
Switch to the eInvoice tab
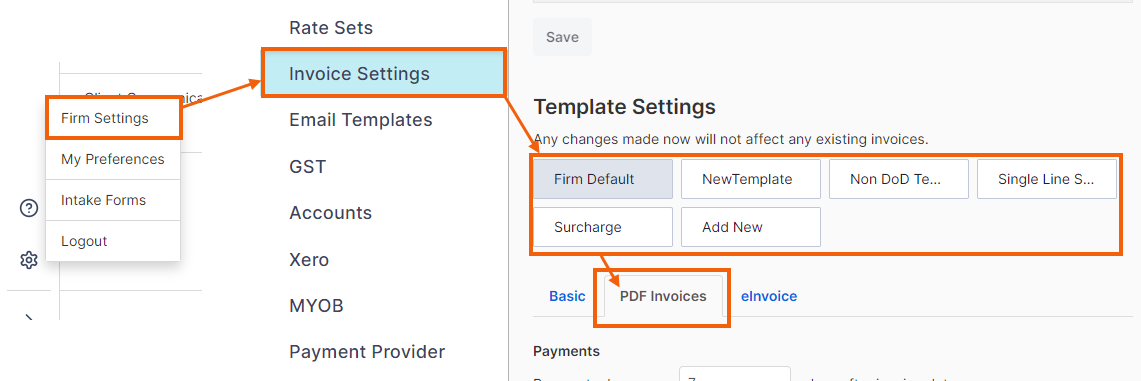pyautogui.click(x=768, y=296)
